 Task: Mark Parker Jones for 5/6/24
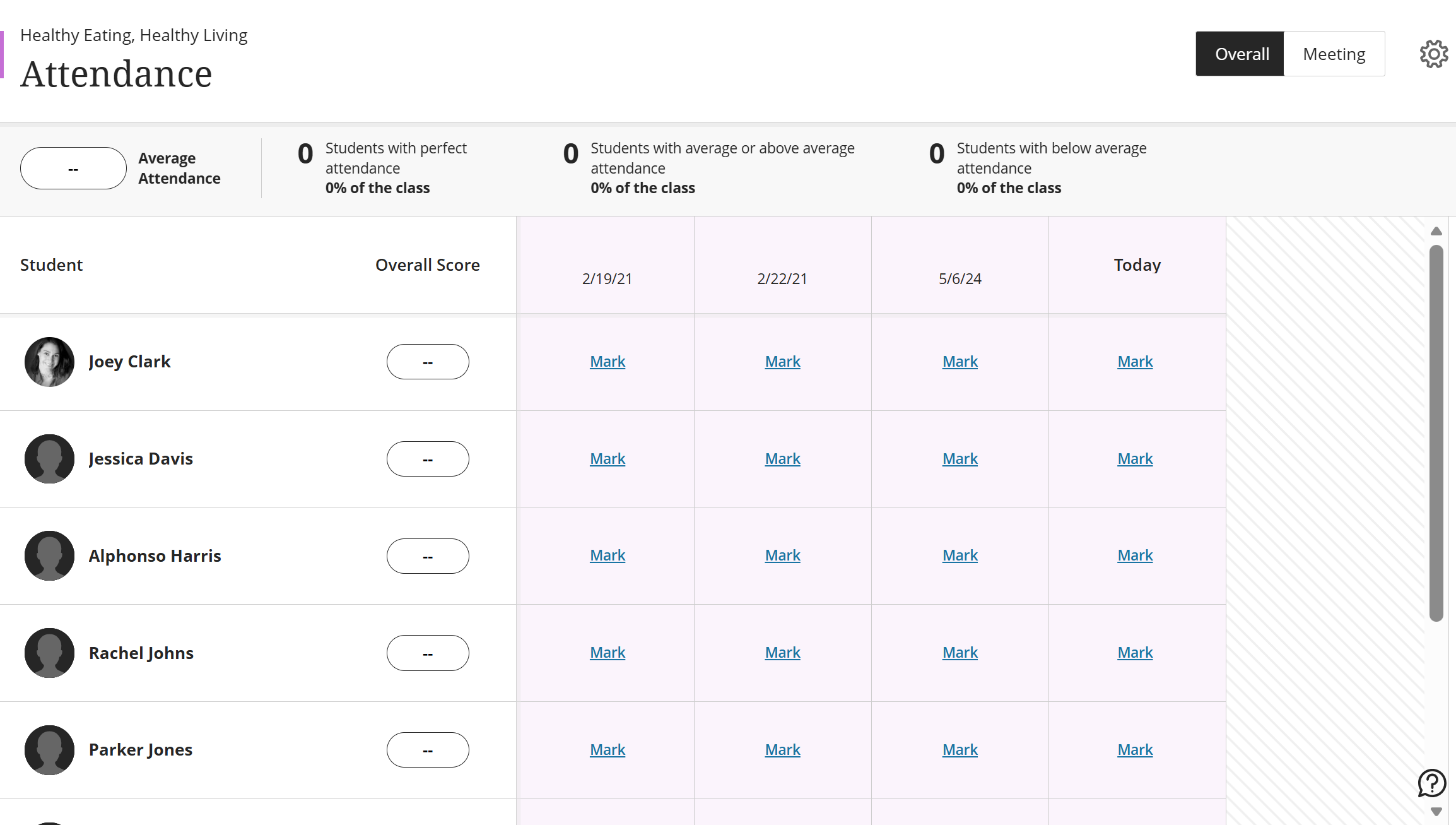click(x=960, y=750)
